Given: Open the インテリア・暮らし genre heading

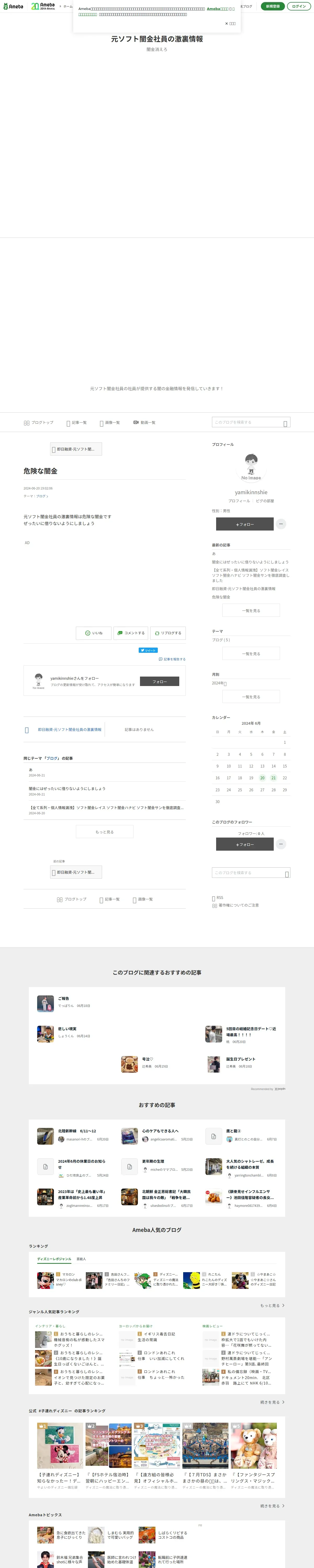Looking at the screenshot, I should pos(50,1326).
